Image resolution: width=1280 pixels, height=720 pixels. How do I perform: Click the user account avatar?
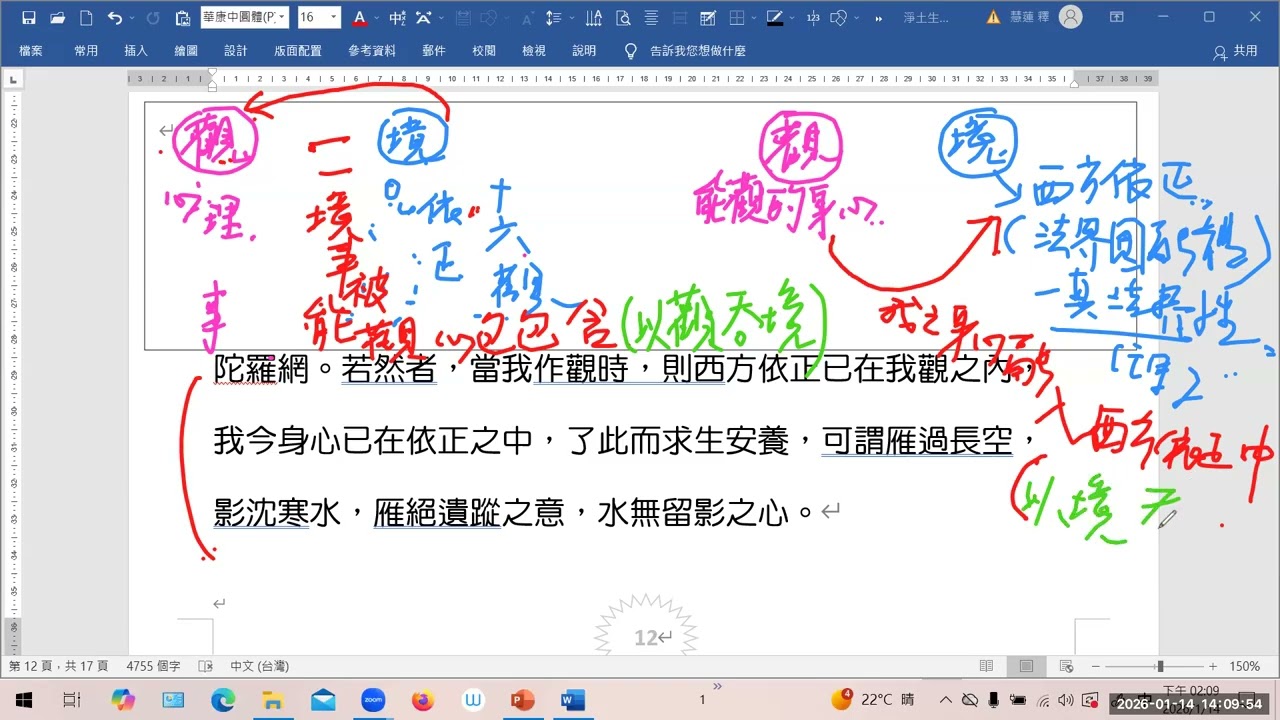click(x=1070, y=17)
